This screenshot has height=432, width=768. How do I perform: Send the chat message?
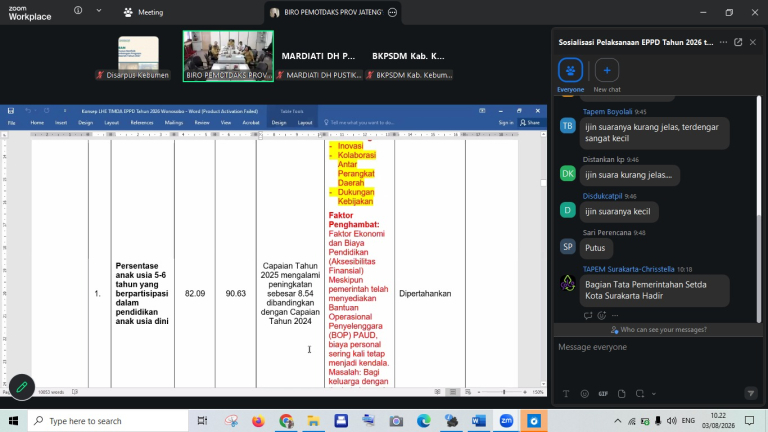(751, 393)
